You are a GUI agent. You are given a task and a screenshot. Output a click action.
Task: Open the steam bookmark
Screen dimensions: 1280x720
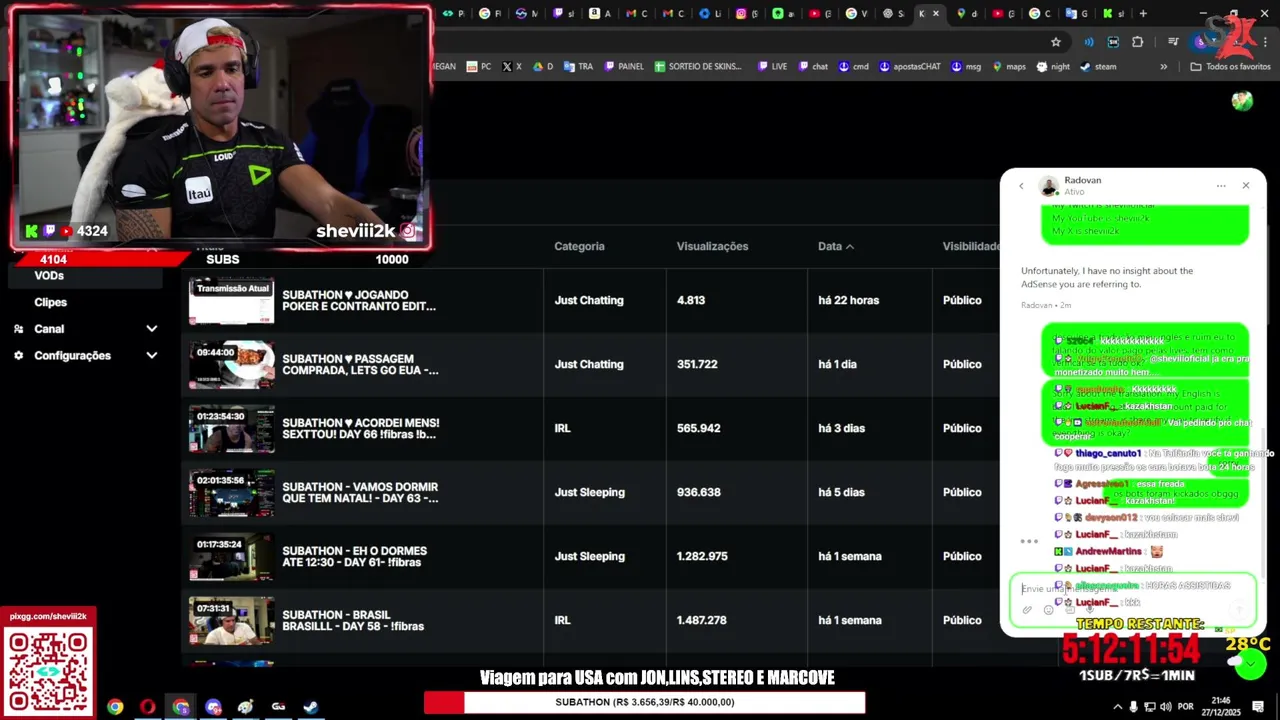[1098, 67]
